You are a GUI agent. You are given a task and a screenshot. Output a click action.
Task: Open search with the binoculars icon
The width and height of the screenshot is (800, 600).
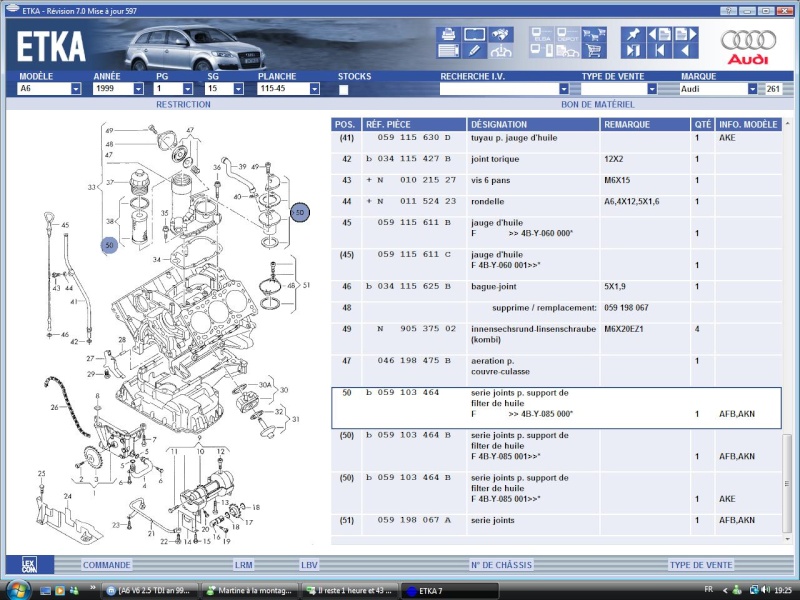[501, 35]
